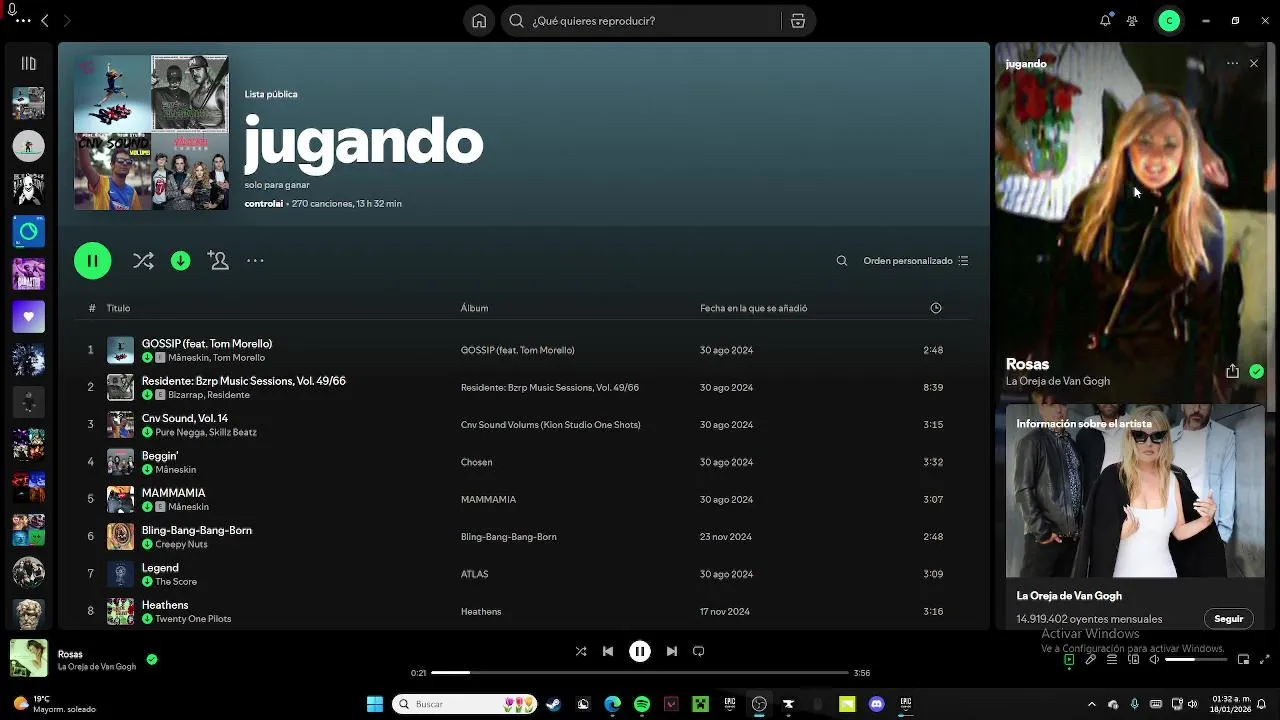
Task: Open the connect to a device menu
Action: (x=1133, y=660)
